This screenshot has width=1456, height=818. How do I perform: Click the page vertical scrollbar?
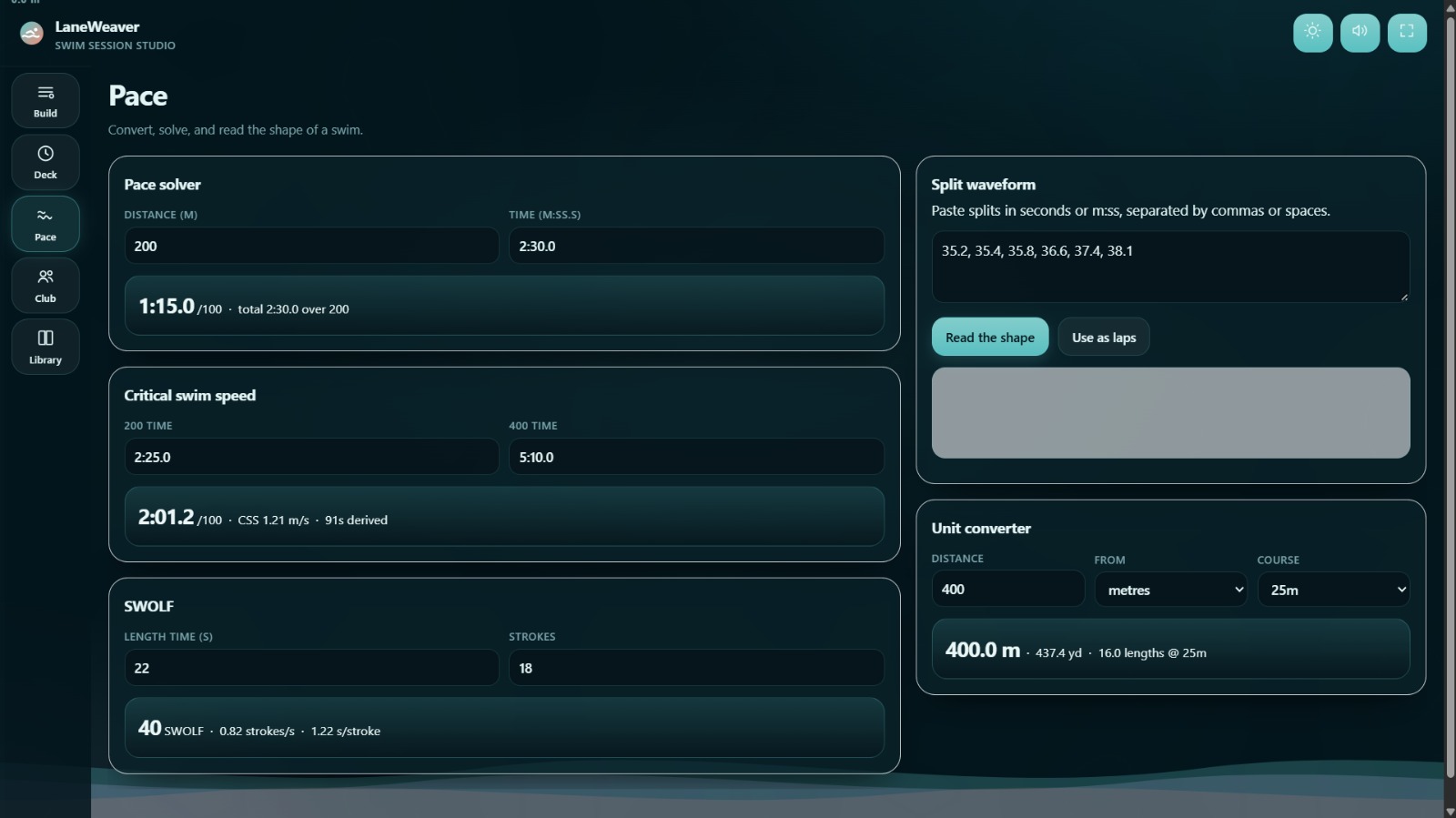(1450, 396)
